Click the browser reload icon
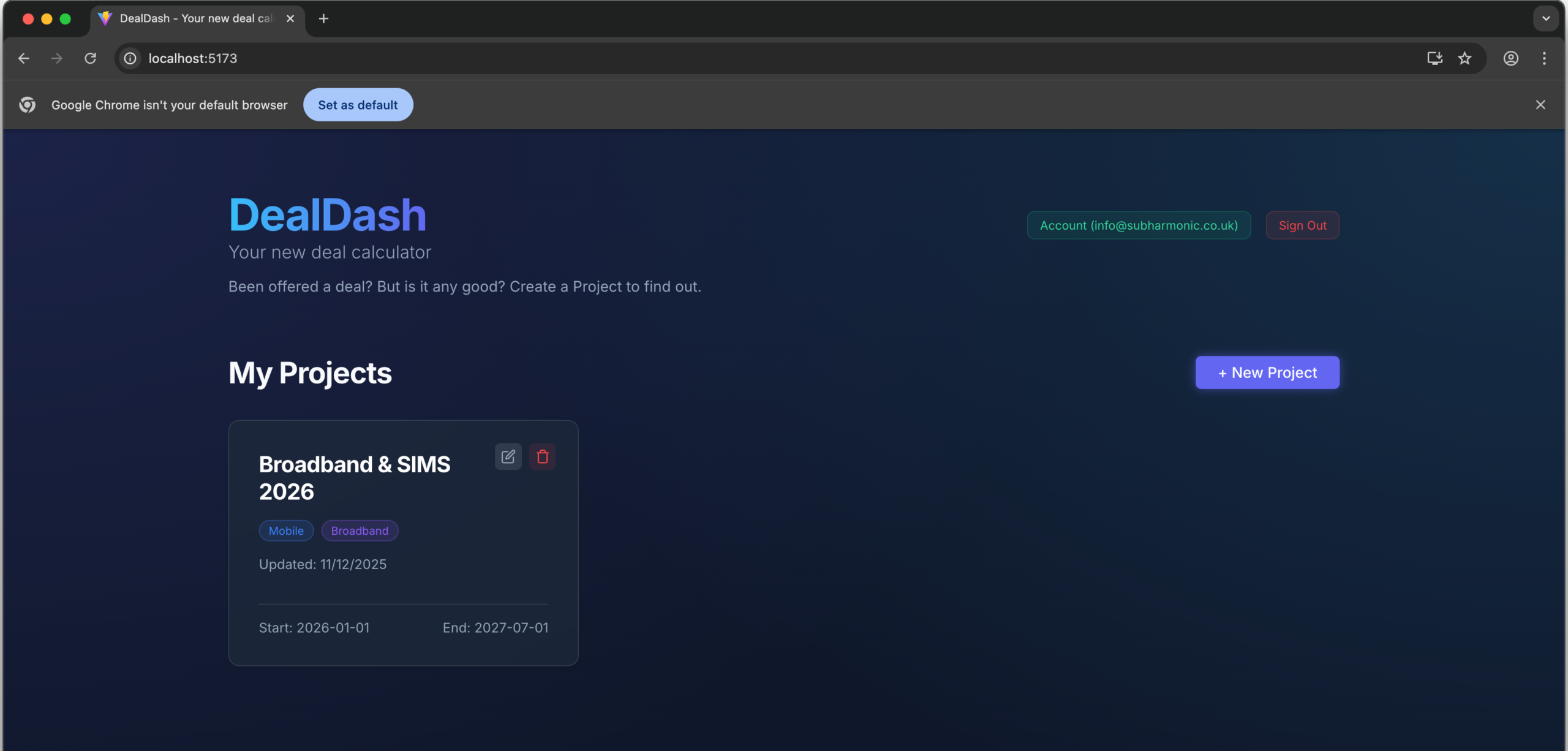 click(x=90, y=58)
